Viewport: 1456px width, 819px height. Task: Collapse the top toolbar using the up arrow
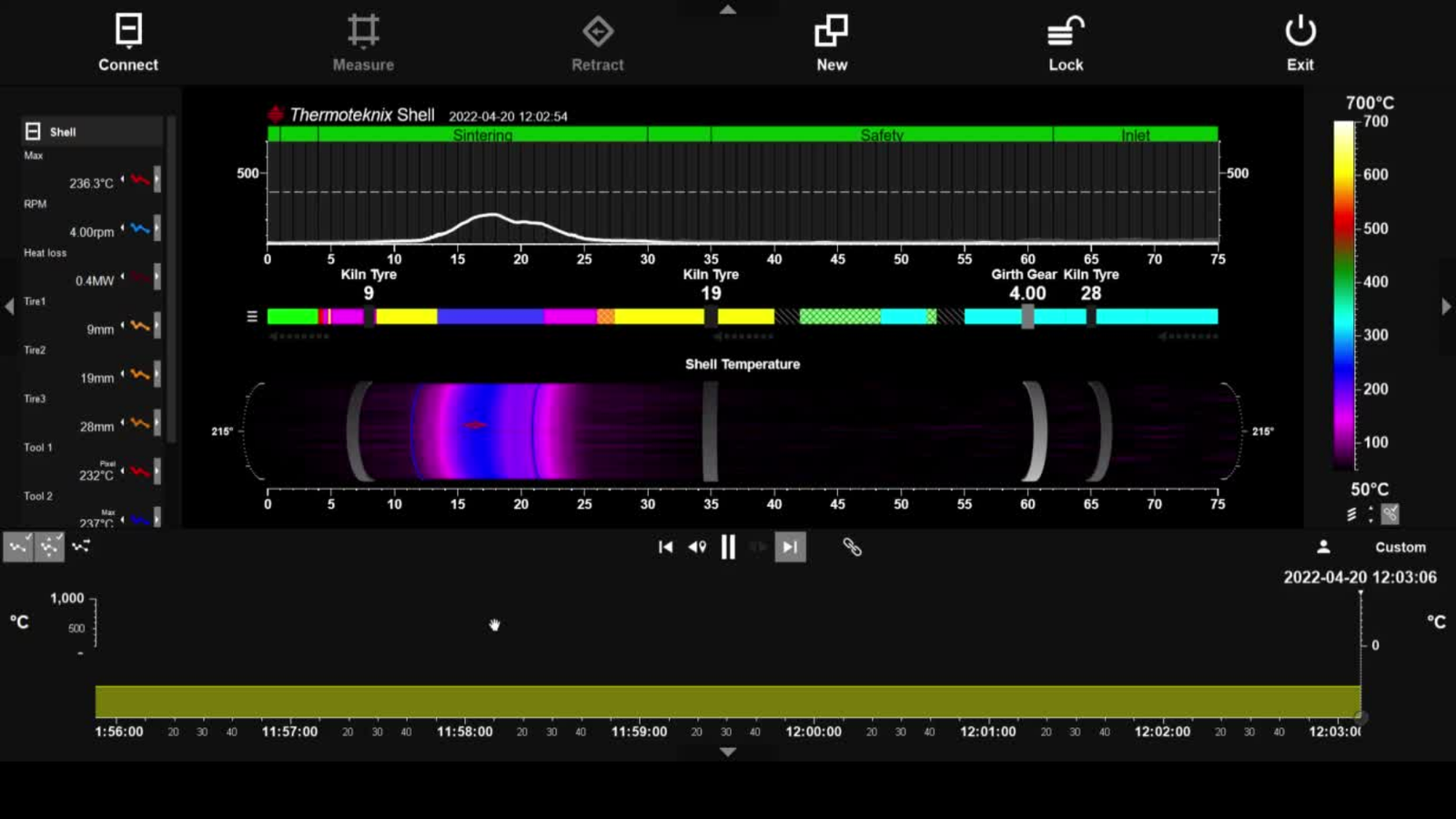tap(727, 9)
